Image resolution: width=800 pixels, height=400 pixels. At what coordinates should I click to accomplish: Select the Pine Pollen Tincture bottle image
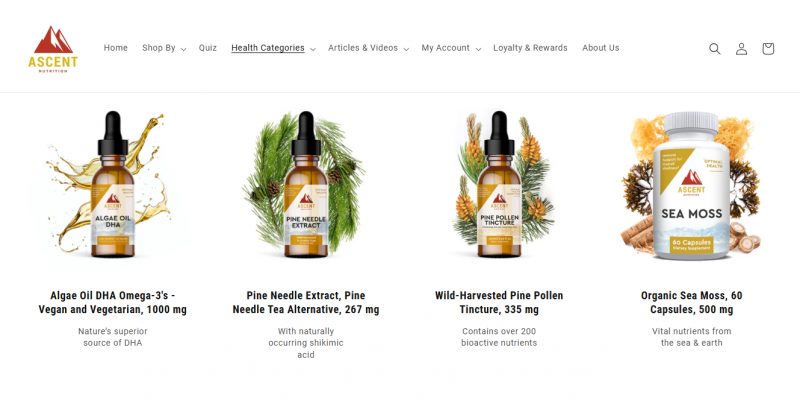(499, 185)
